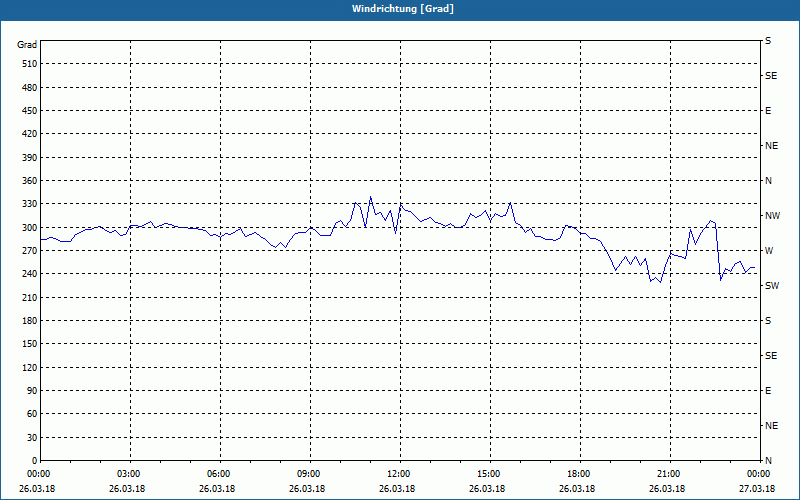
Task: Select the 390 y-axis tick label
Action: pyautogui.click(x=30, y=158)
